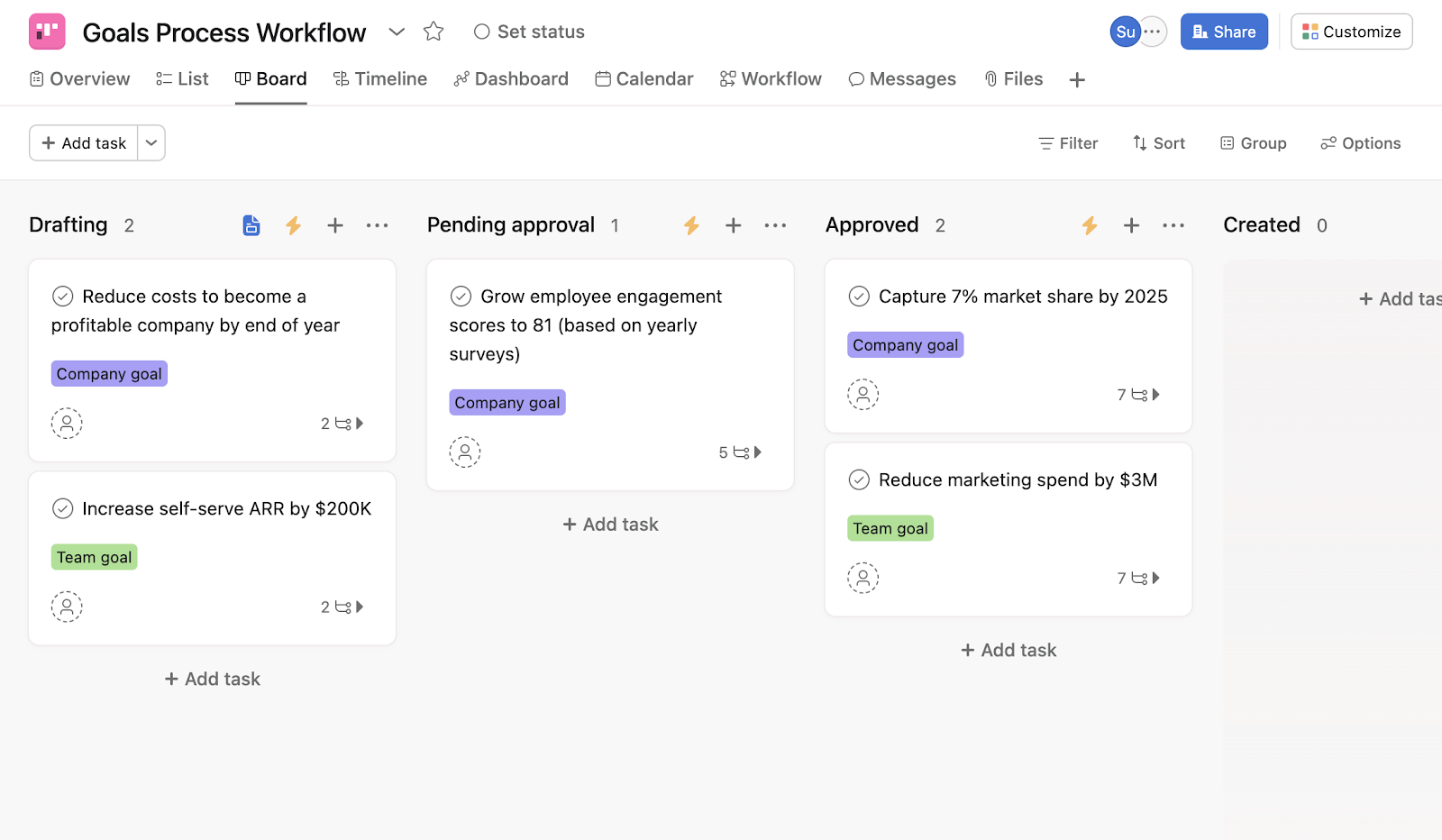Open Drafting column more options menu

coord(377,225)
